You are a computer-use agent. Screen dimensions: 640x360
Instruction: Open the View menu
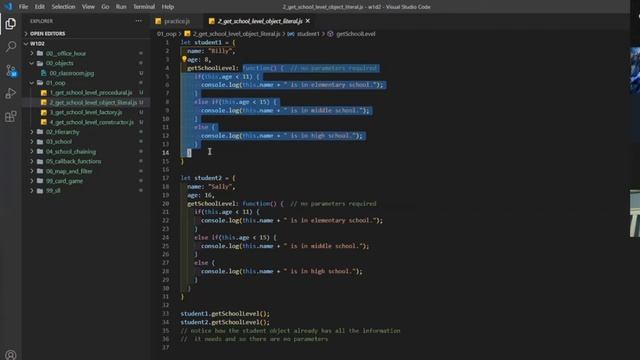tap(88, 7)
